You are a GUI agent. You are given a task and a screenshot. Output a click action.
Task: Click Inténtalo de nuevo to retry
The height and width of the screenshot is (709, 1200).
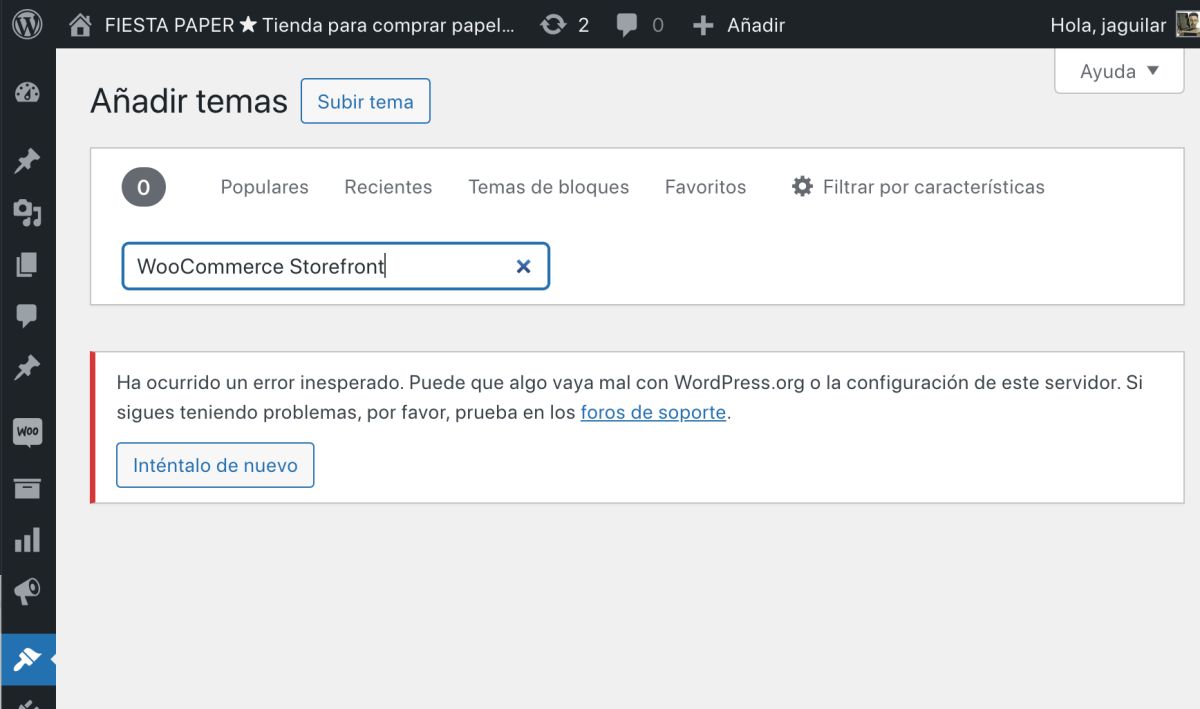tap(215, 464)
